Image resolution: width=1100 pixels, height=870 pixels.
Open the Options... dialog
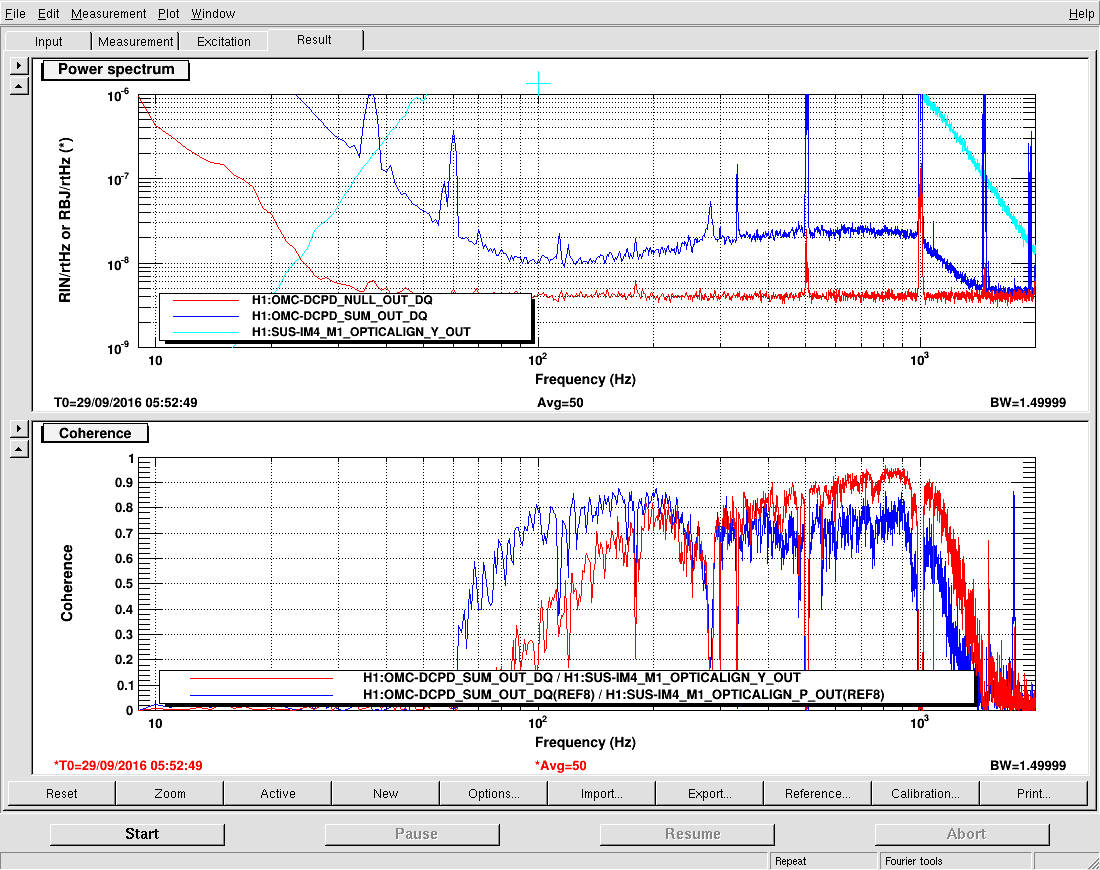point(494,793)
